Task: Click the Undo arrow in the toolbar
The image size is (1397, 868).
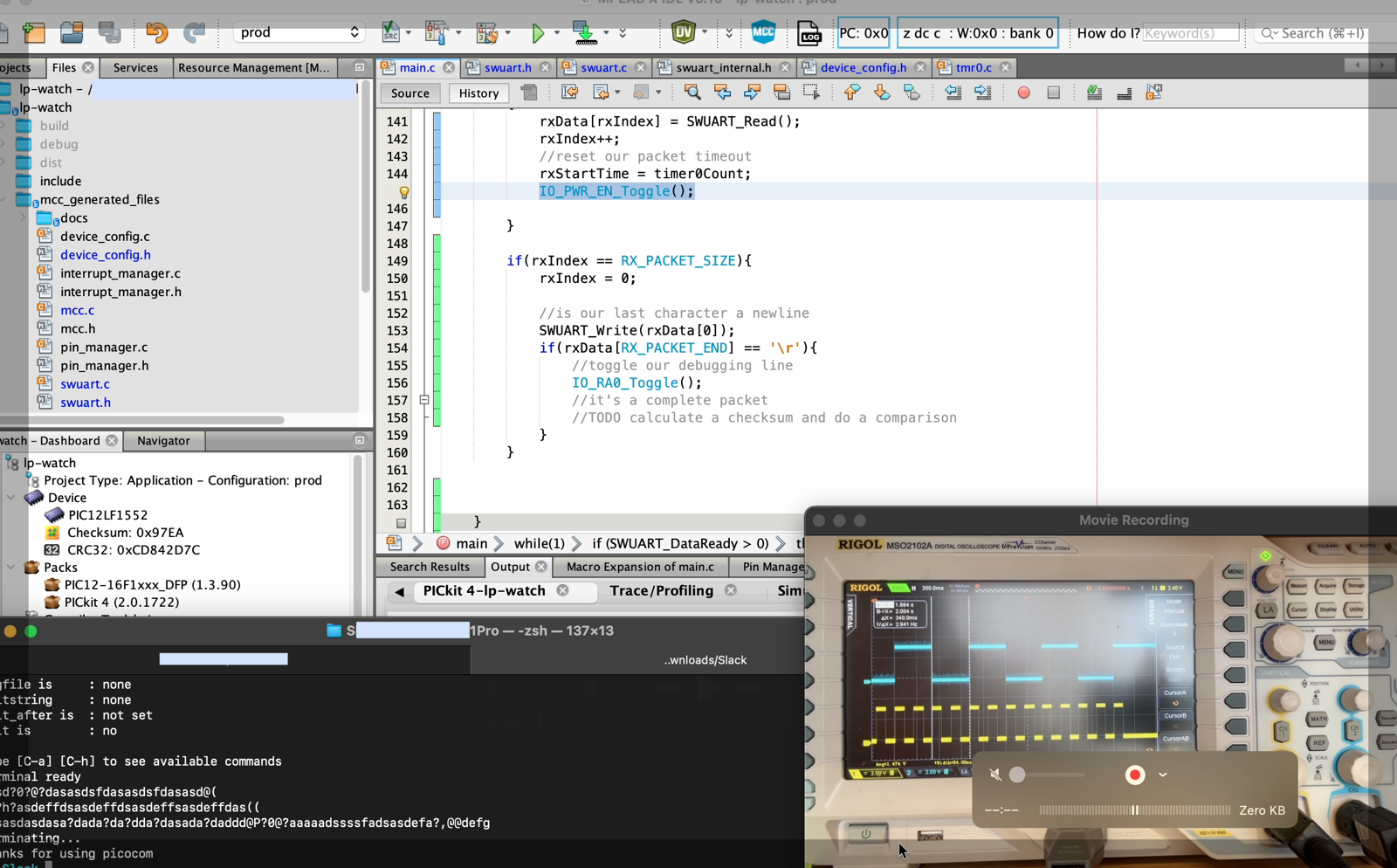Action: tap(156, 33)
